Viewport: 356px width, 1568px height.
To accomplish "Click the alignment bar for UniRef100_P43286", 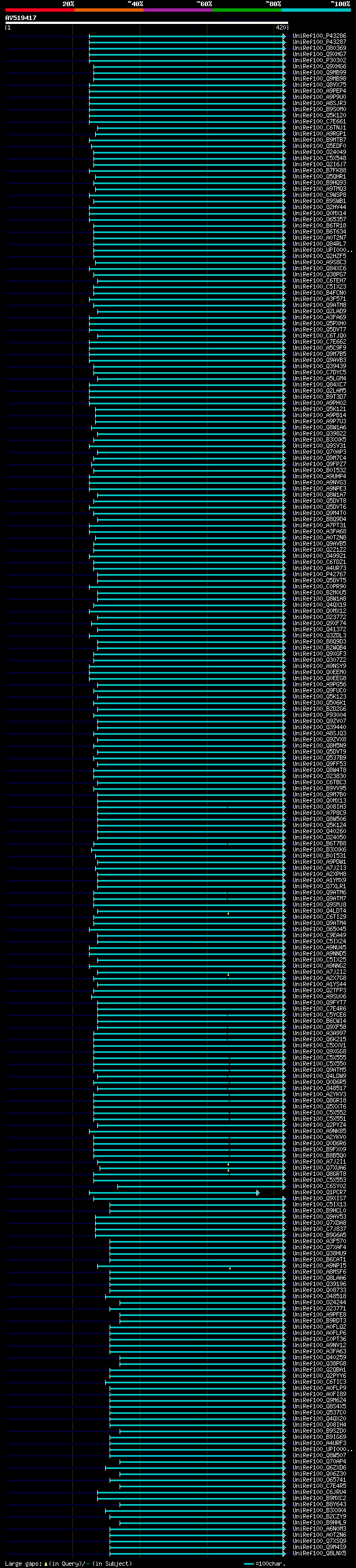I will pyautogui.click(x=187, y=36).
